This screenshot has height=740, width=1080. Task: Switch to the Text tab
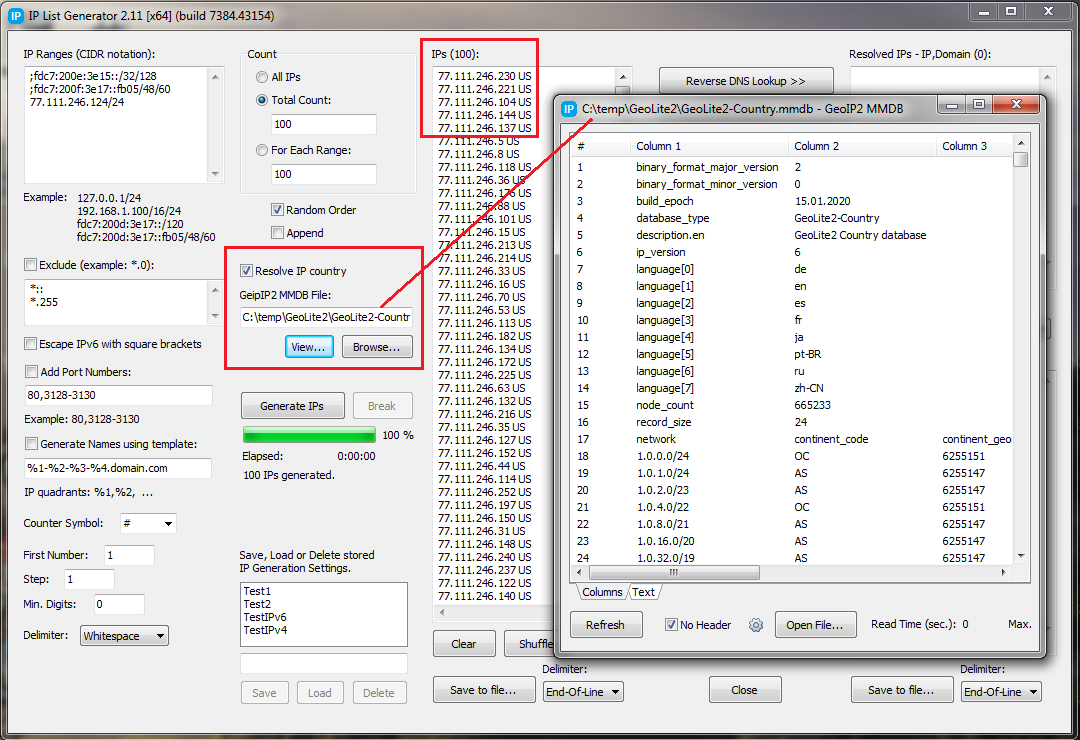[x=644, y=592]
